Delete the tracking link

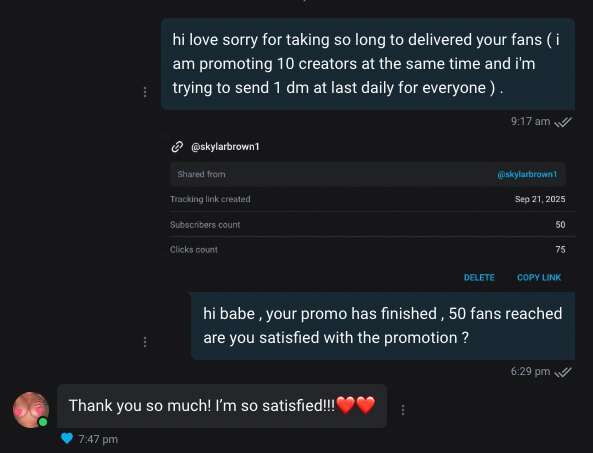click(x=479, y=278)
